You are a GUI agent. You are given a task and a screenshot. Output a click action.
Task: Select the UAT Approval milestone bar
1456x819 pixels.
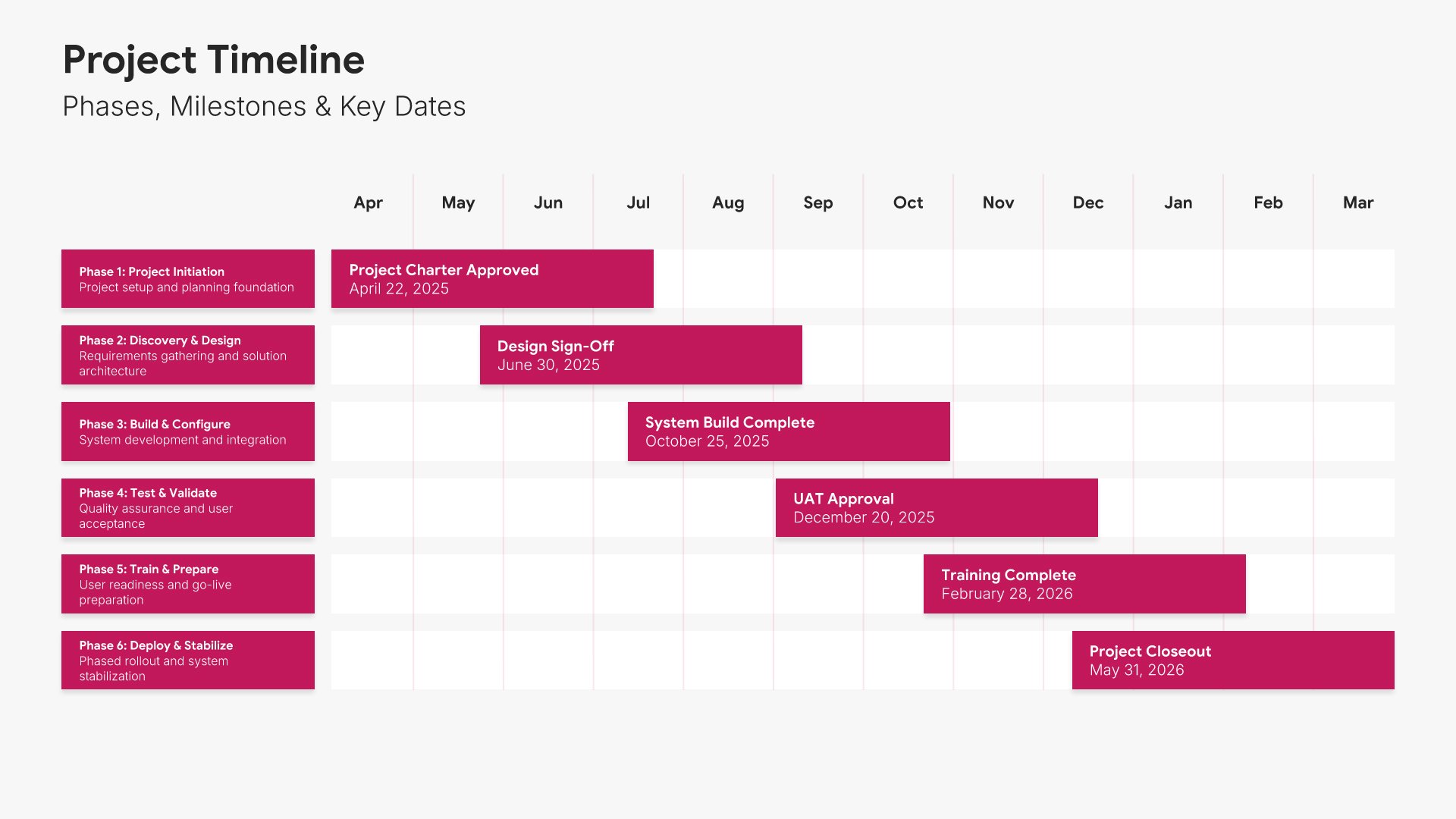(x=936, y=507)
